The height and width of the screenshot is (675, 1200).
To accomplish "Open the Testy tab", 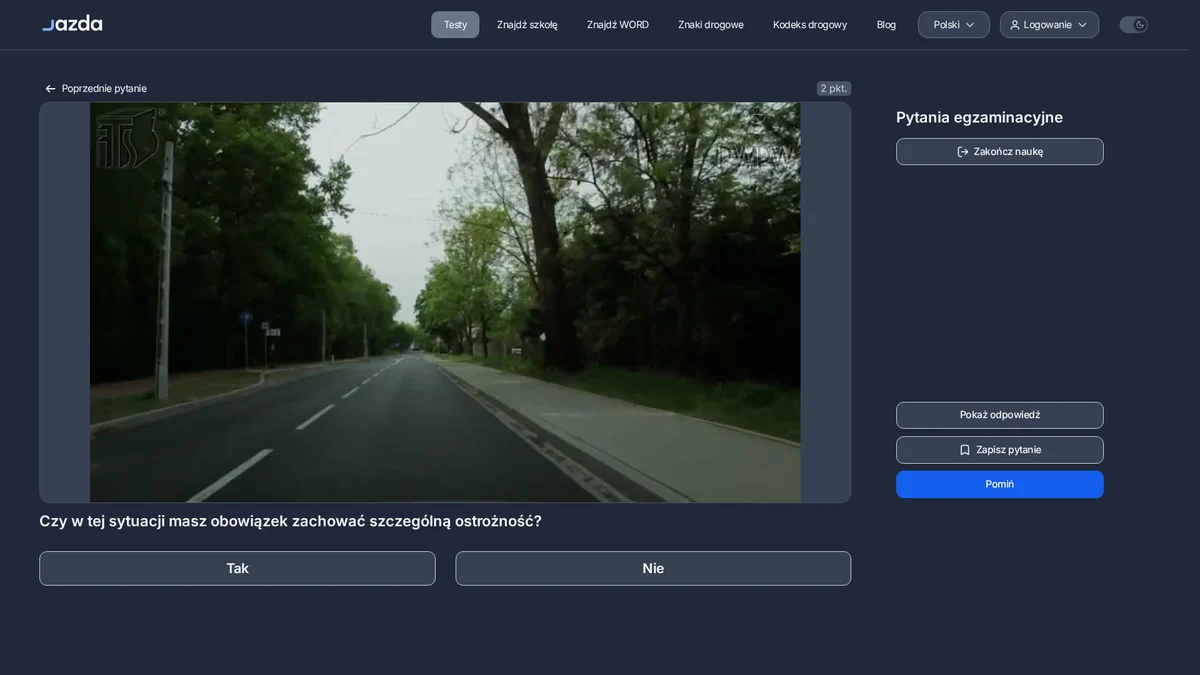I will (x=455, y=25).
